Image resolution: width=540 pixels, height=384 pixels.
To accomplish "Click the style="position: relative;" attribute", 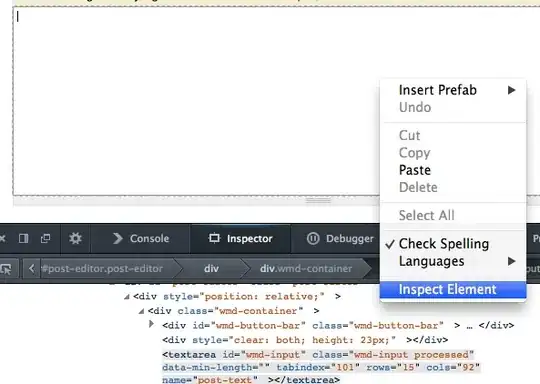I will point(244,297).
